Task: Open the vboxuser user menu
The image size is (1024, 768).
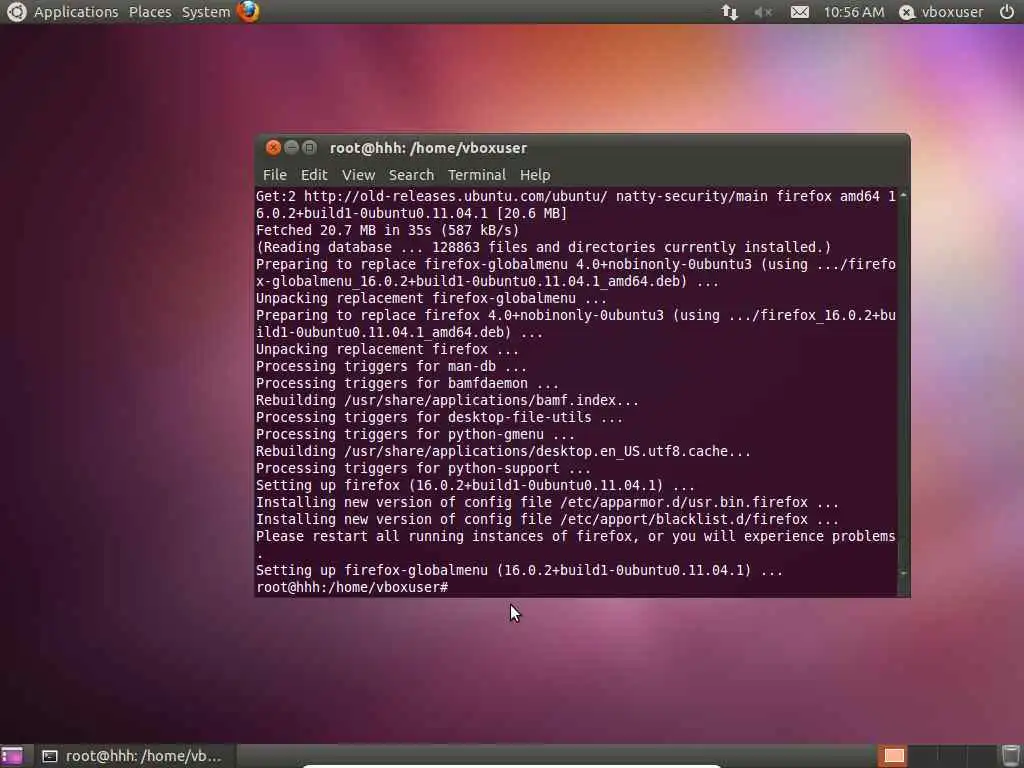Action: click(952, 12)
